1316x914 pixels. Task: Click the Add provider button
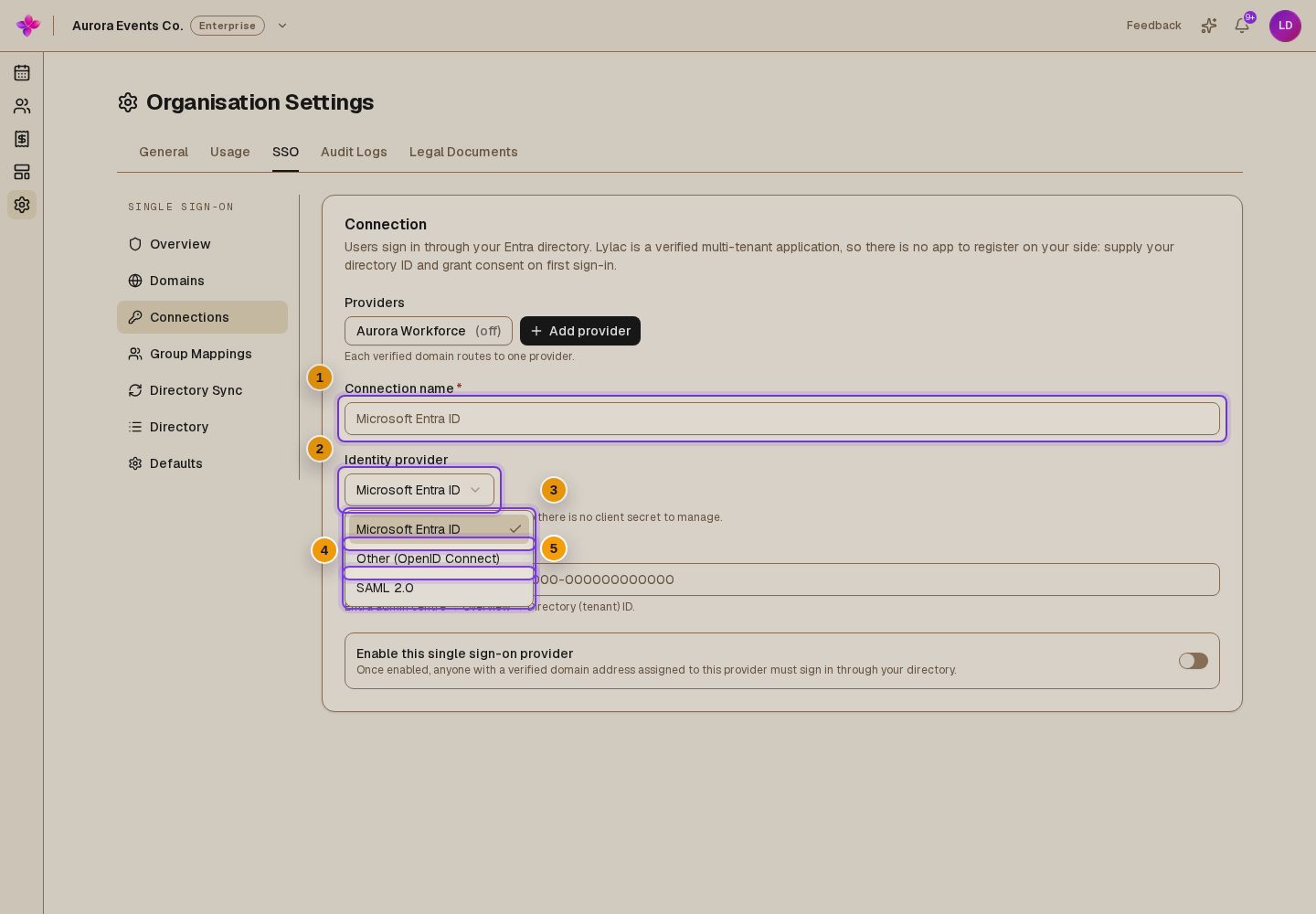coord(580,331)
